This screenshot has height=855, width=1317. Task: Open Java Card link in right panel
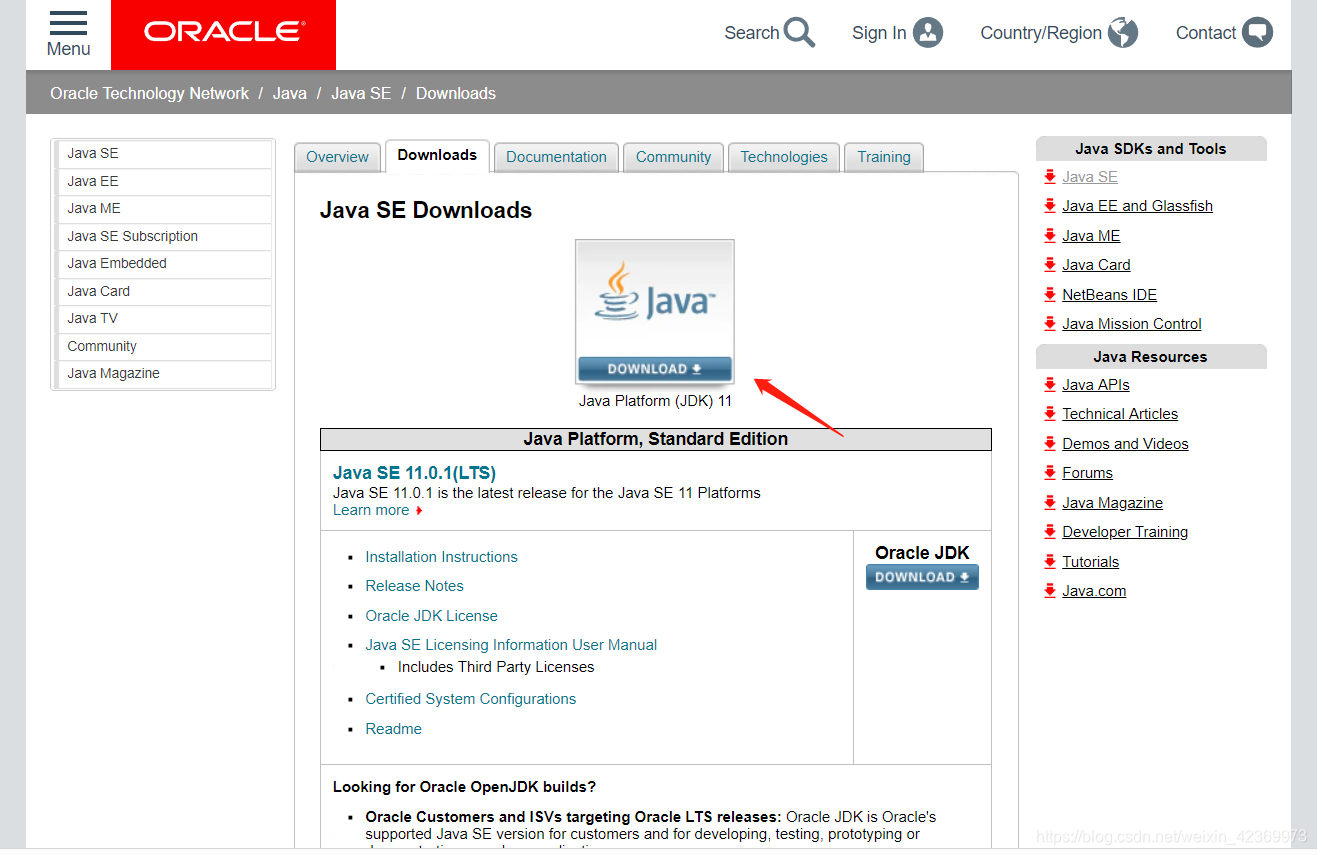[x=1096, y=265]
